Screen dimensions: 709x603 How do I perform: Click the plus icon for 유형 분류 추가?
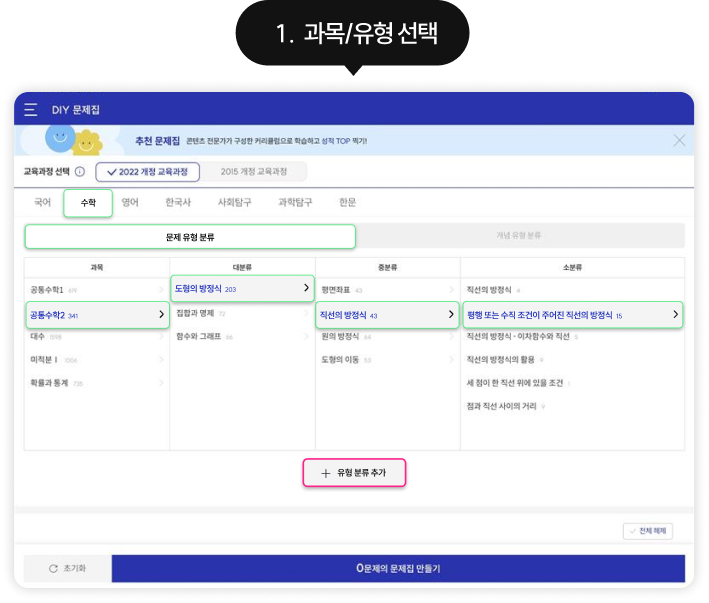click(x=325, y=472)
